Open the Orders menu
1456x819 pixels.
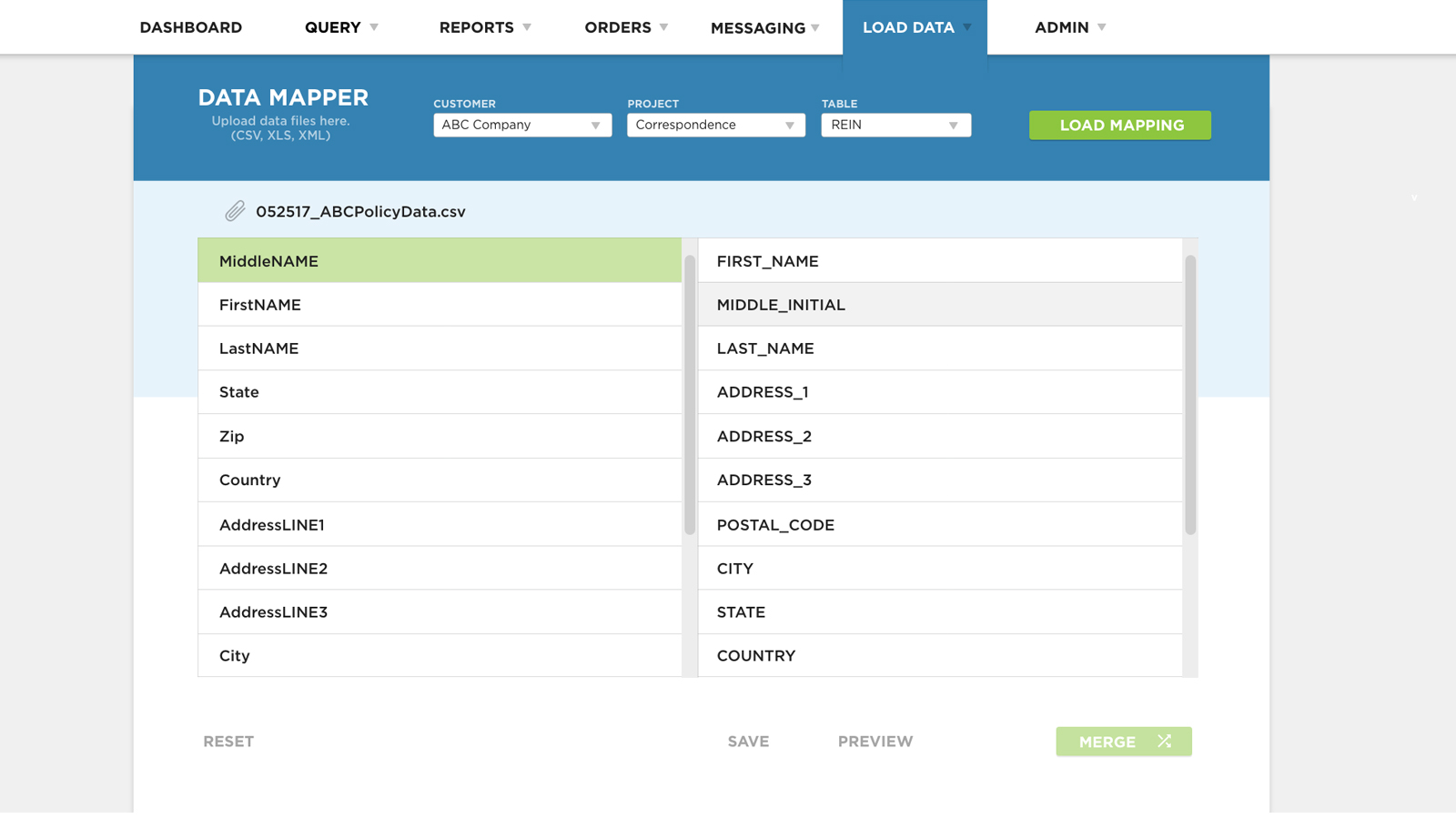626,27
